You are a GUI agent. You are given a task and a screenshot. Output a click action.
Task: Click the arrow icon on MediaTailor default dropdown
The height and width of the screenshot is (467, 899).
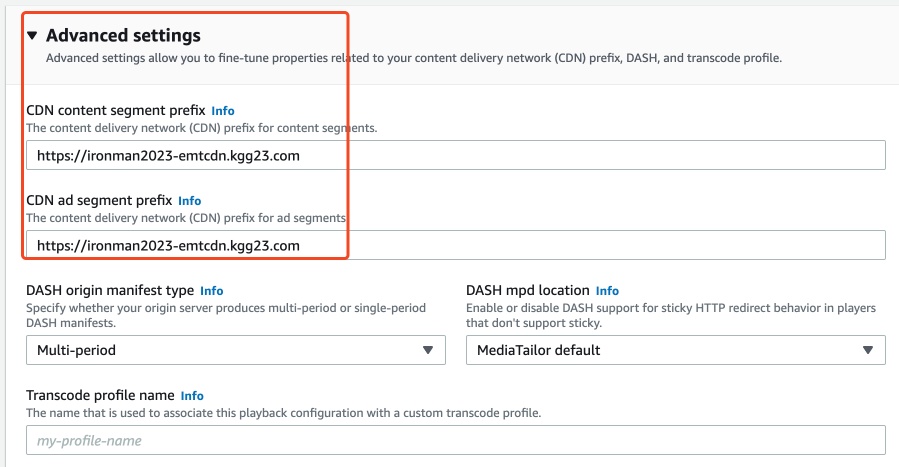[868, 350]
